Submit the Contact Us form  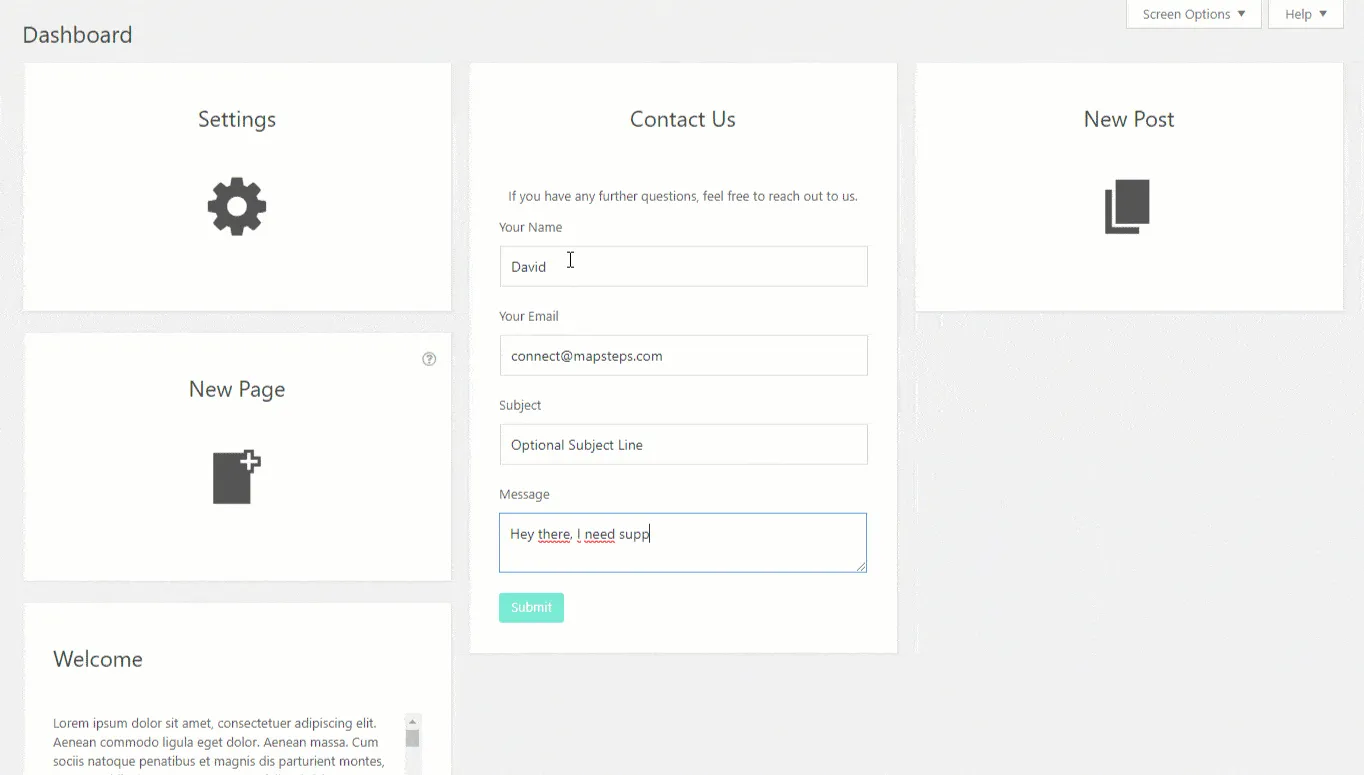pyautogui.click(x=531, y=607)
